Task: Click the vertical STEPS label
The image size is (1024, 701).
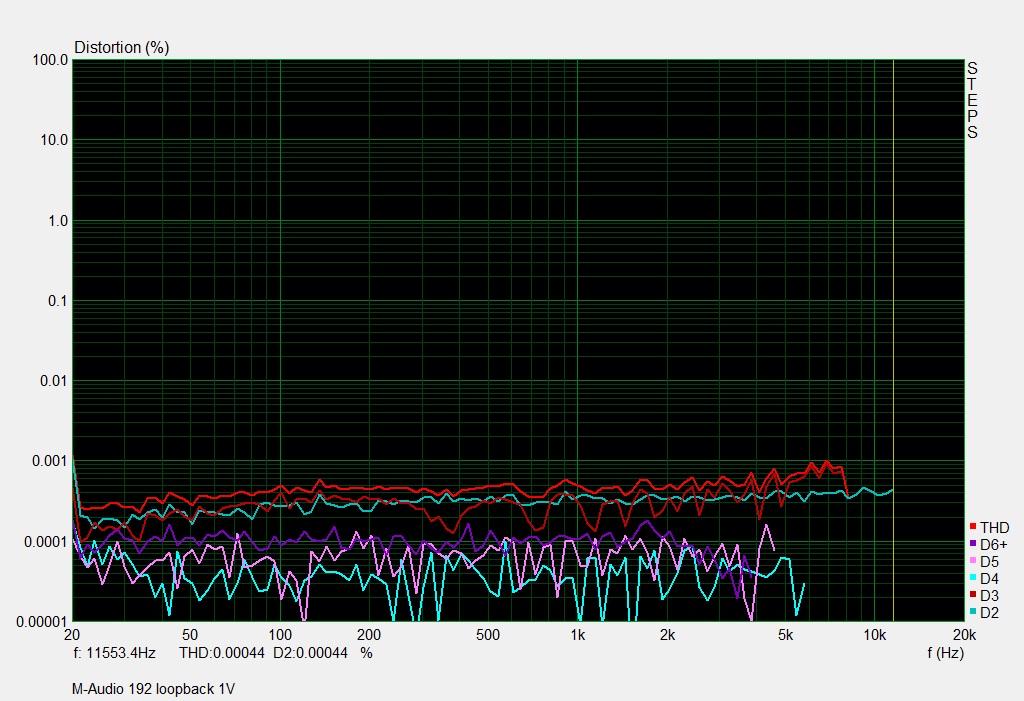Action: pos(972,100)
